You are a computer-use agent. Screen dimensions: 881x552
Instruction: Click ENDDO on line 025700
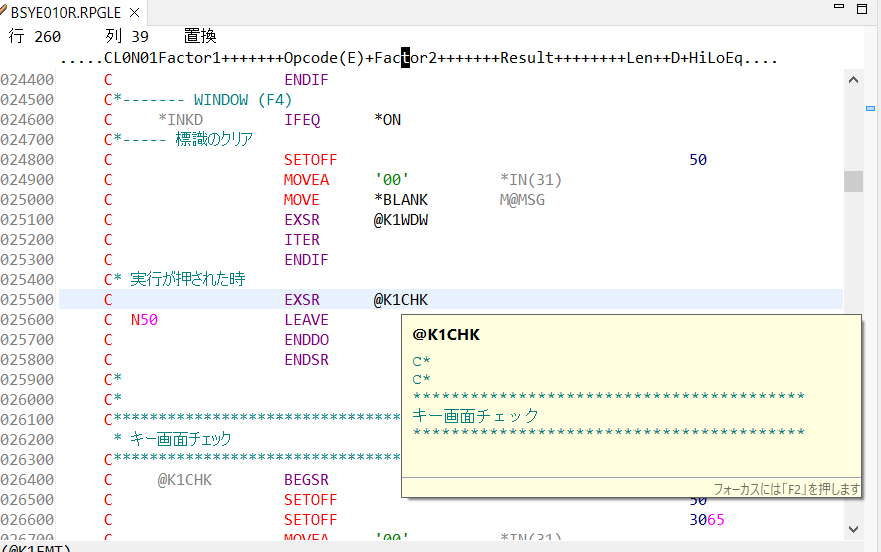tap(306, 340)
